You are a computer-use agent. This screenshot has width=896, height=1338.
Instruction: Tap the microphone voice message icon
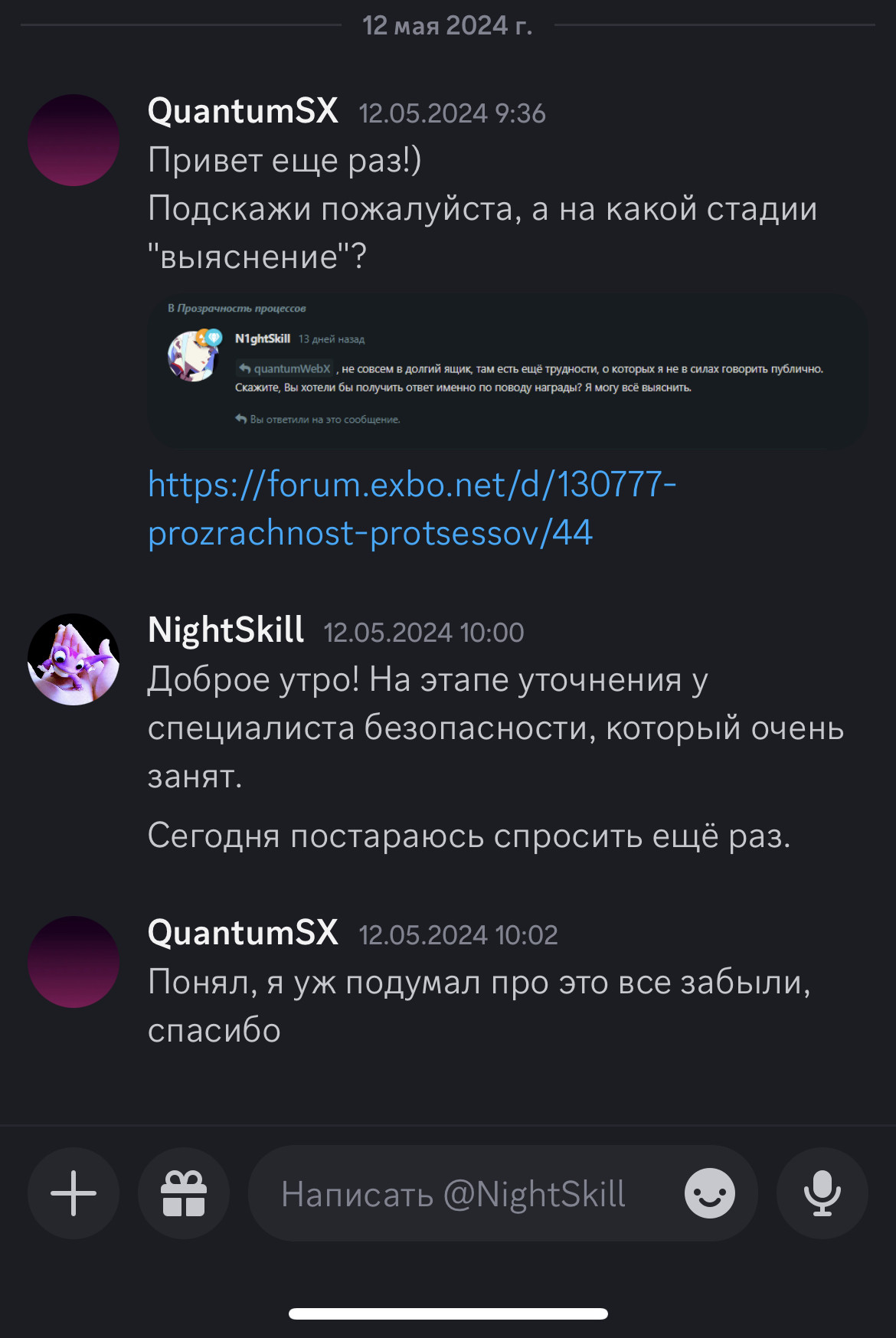pos(822,1193)
